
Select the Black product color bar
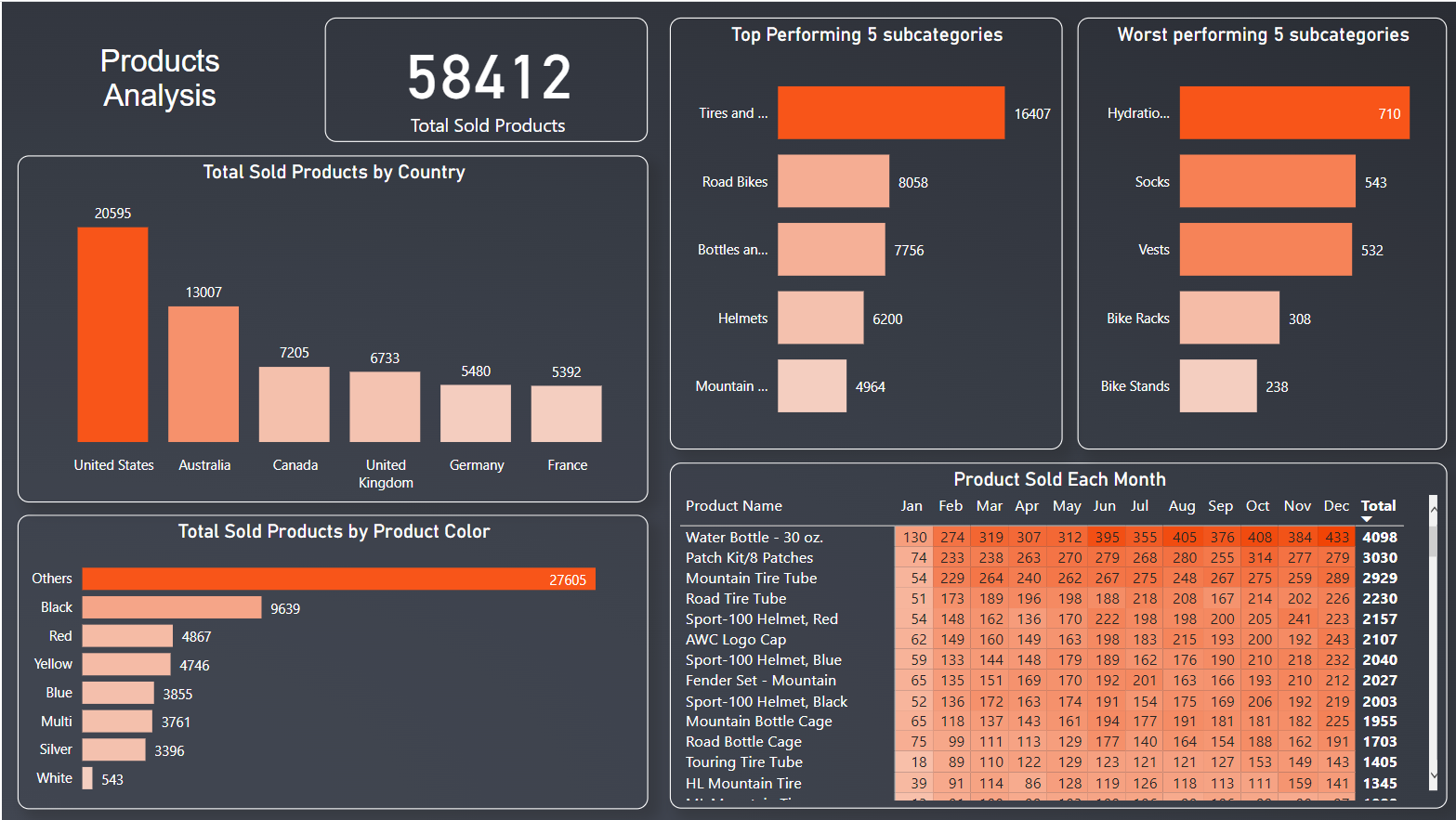(x=172, y=608)
